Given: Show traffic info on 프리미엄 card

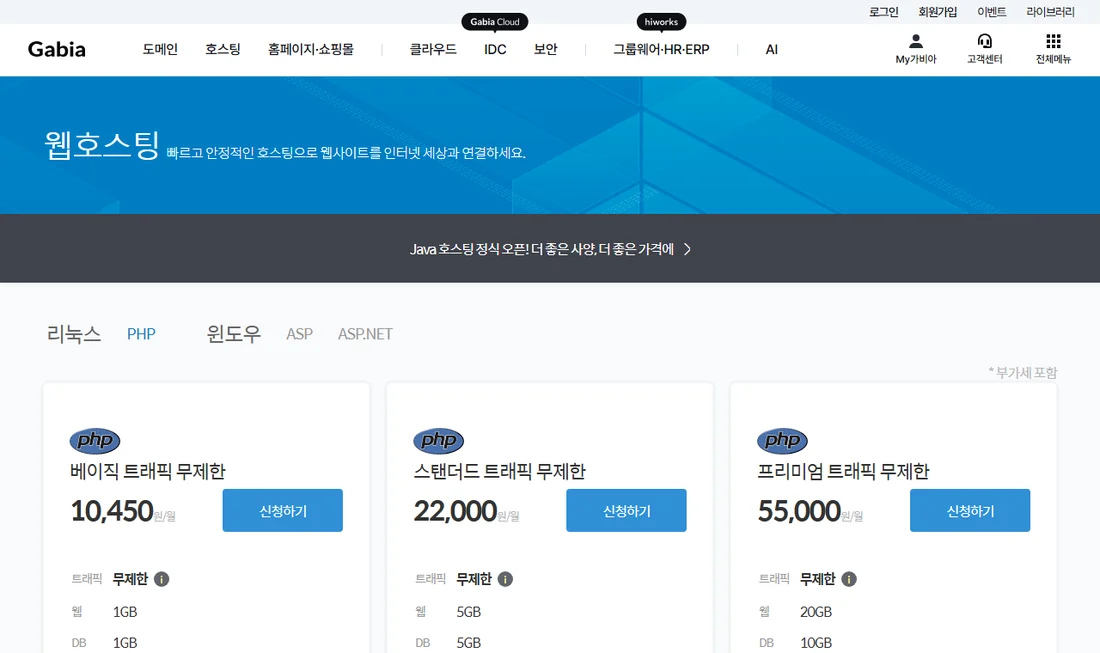Looking at the screenshot, I should [849, 579].
